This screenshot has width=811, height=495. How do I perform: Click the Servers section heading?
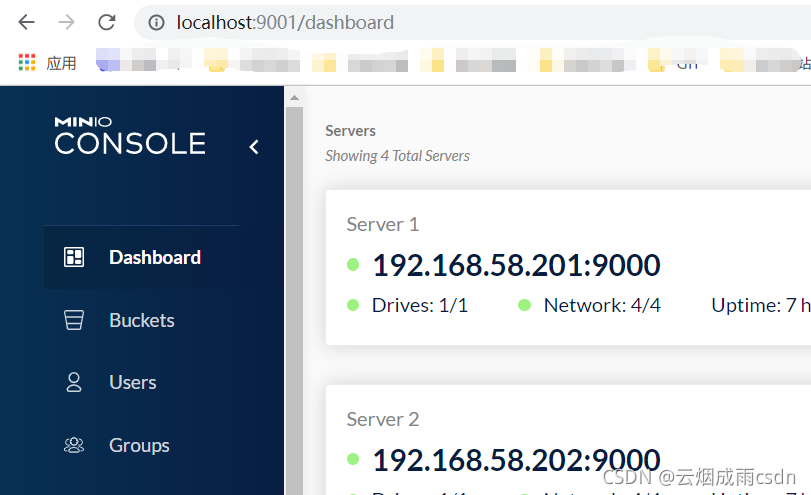coord(350,131)
